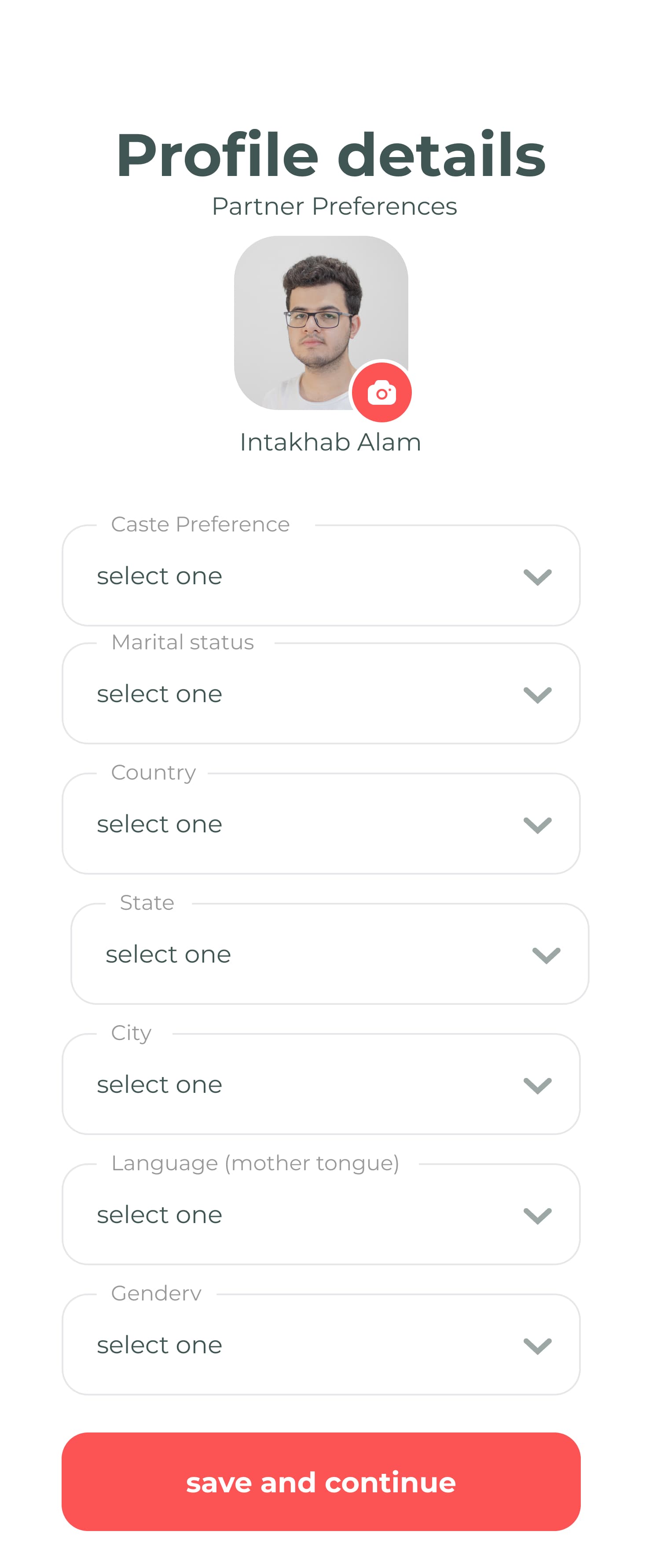Image resolution: width=660 pixels, height=1568 pixels.
Task: Click the profile photo thumbnail
Action: click(x=311, y=316)
